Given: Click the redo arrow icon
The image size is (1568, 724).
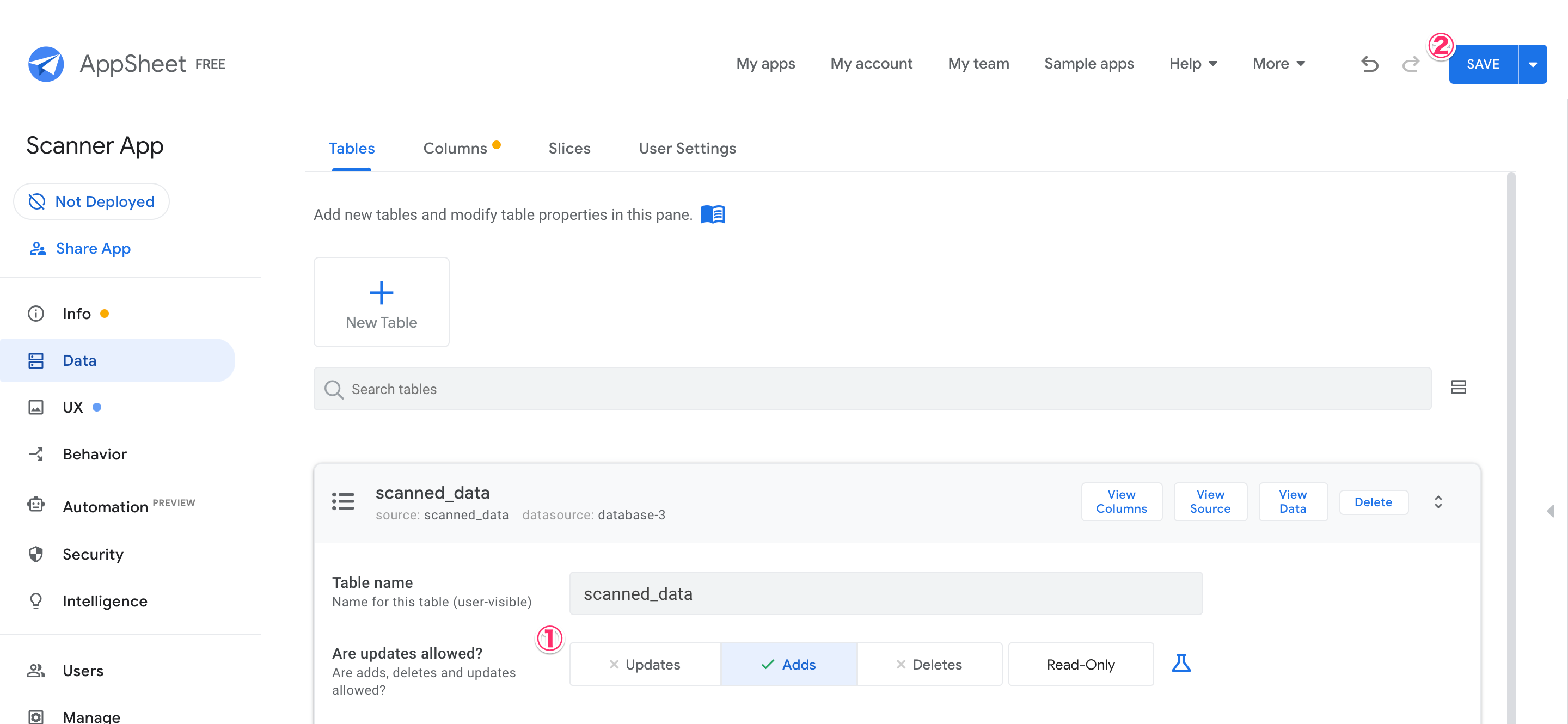Looking at the screenshot, I should (x=1410, y=64).
